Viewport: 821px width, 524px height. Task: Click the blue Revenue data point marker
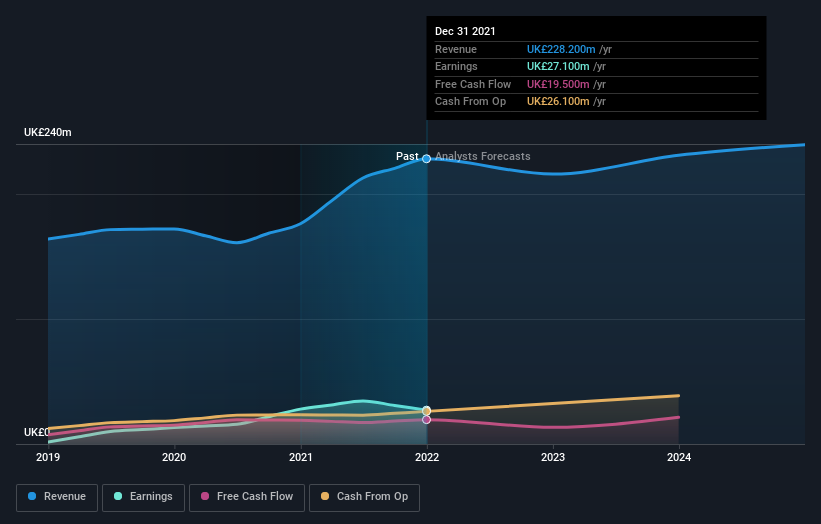click(427, 159)
